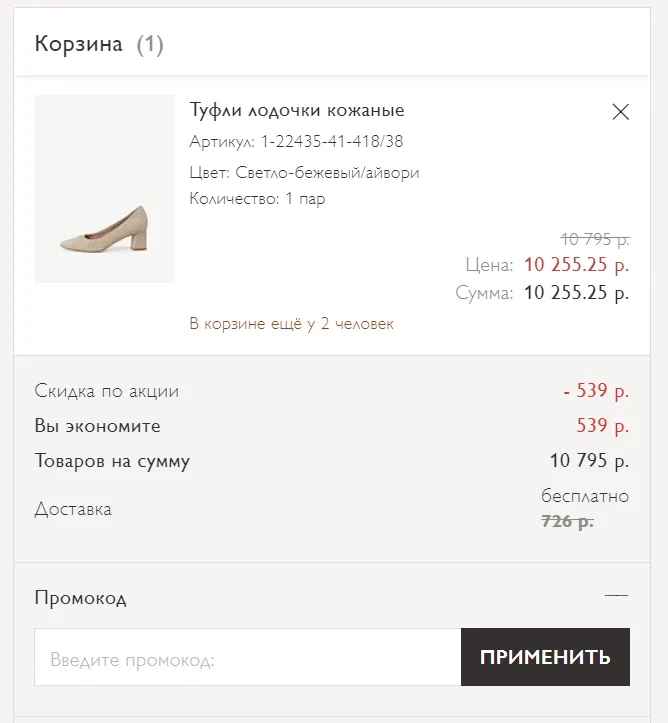
Task: Click the бесплатно delivery text
Action: click(x=585, y=496)
